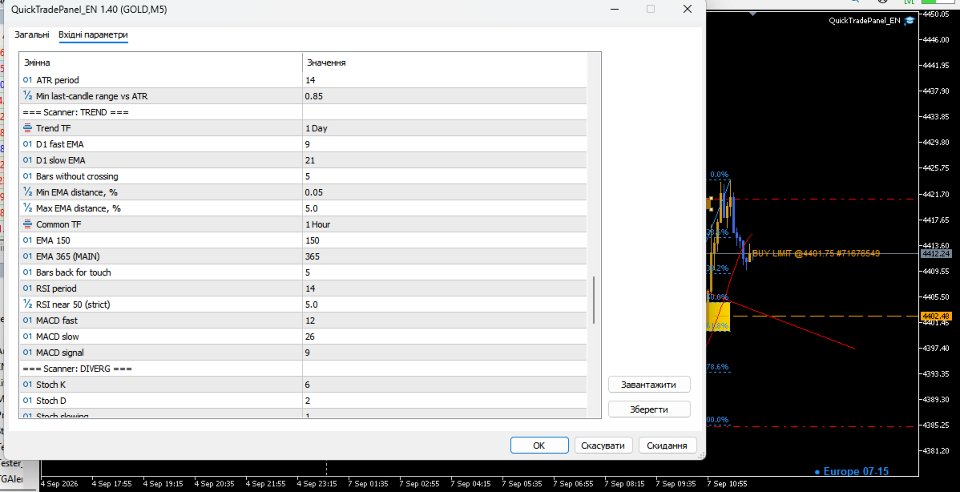The image size is (960, 492).
Task: Click the integer icon beside EMA 365 (MAIN)
Action: coord(28,256)
